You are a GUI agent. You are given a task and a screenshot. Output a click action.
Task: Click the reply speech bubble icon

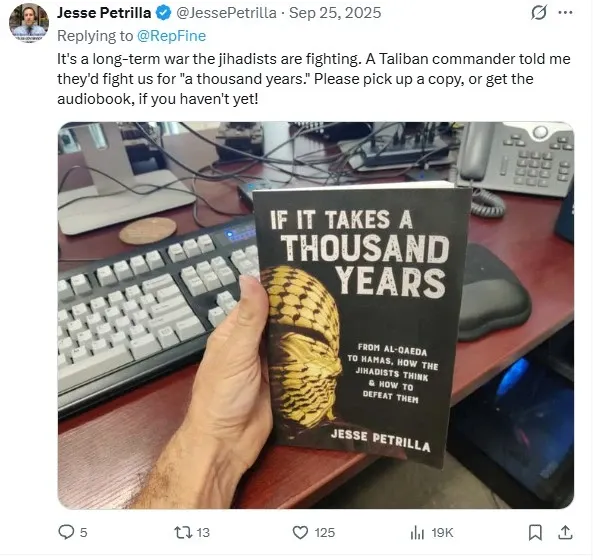[x=66, y=532]
